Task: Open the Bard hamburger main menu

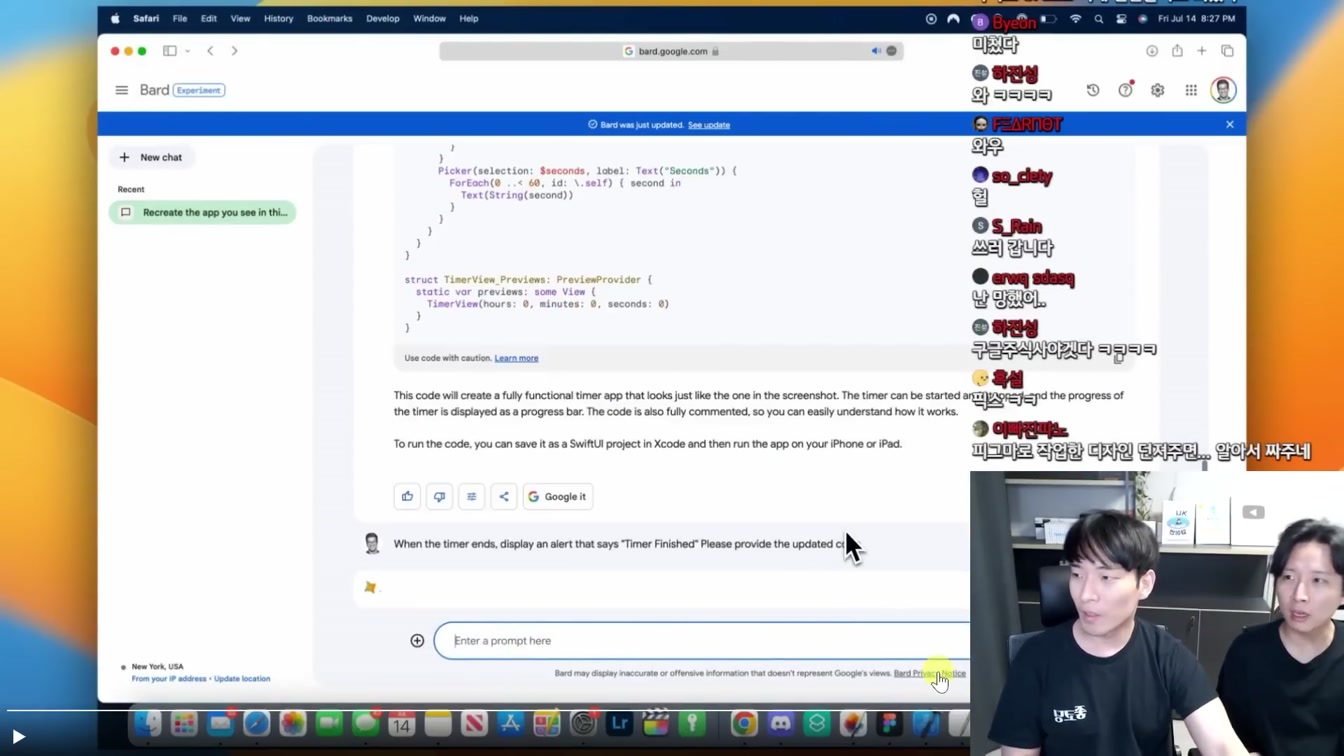Action: (122, 90)
